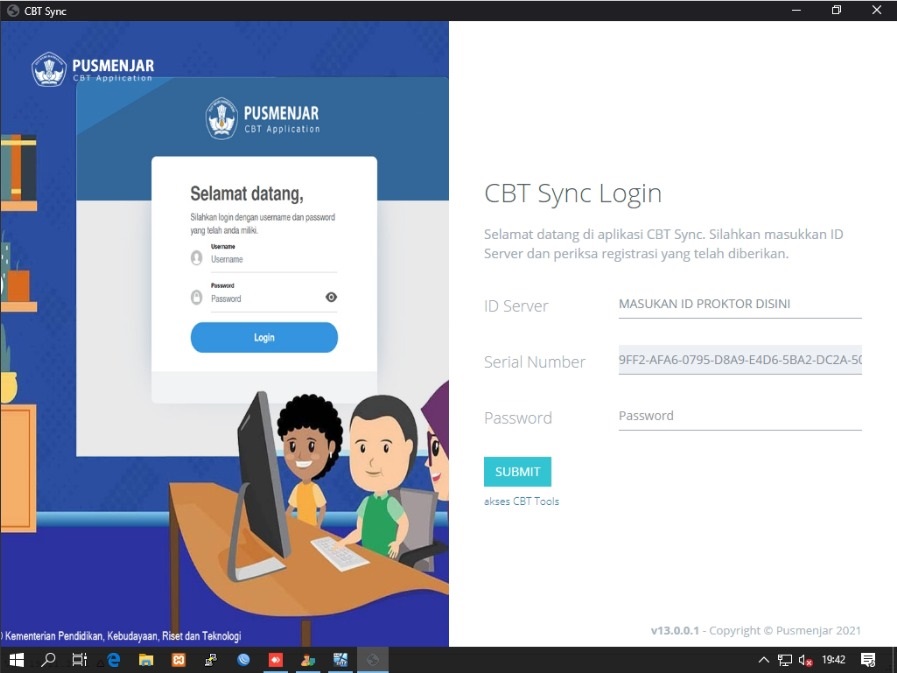
Task: Focus the ID Server input field
Action: pos(740,304)
